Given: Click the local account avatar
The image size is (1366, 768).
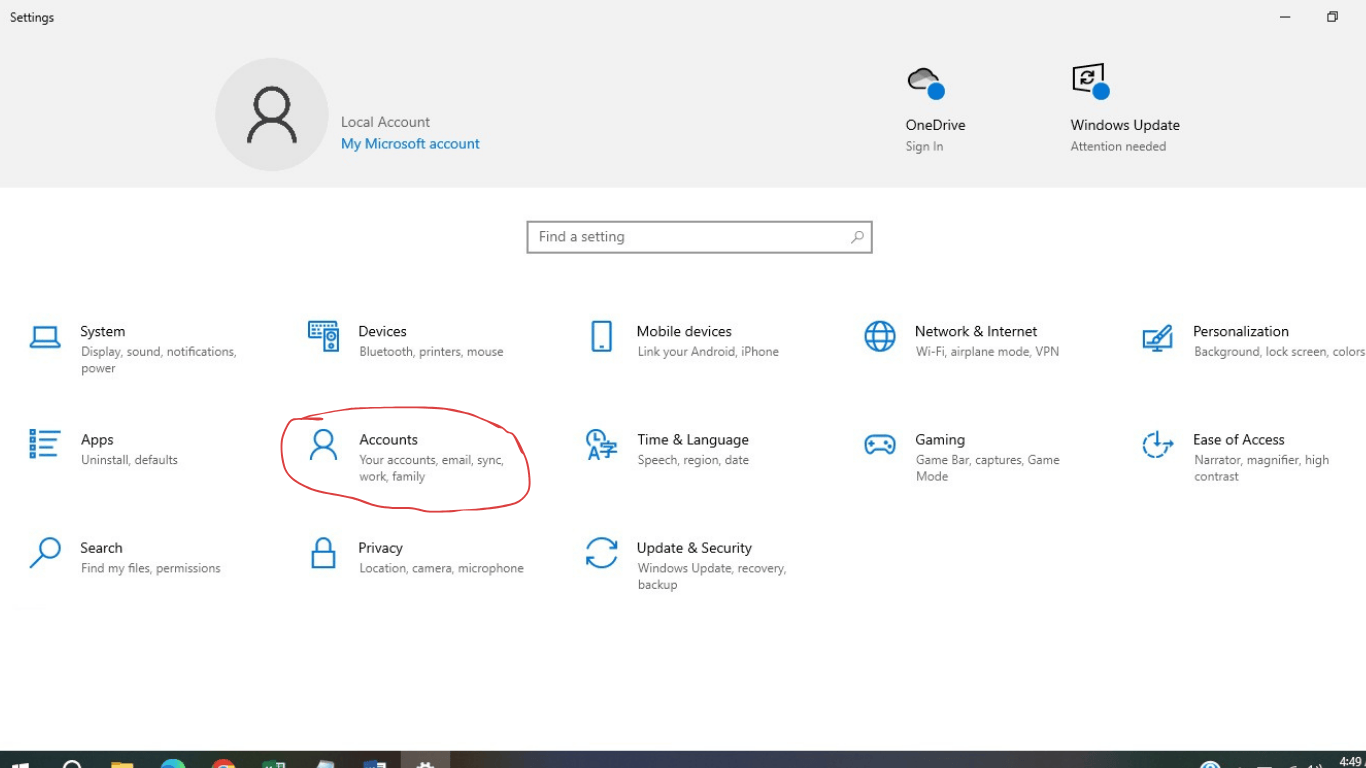Looking at the screenshot, I should (x=272, y=114).
